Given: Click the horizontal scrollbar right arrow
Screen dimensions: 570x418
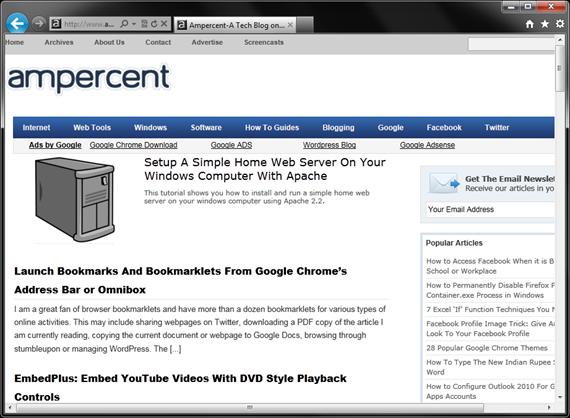Looking at the screenshot, I should 549,408.
